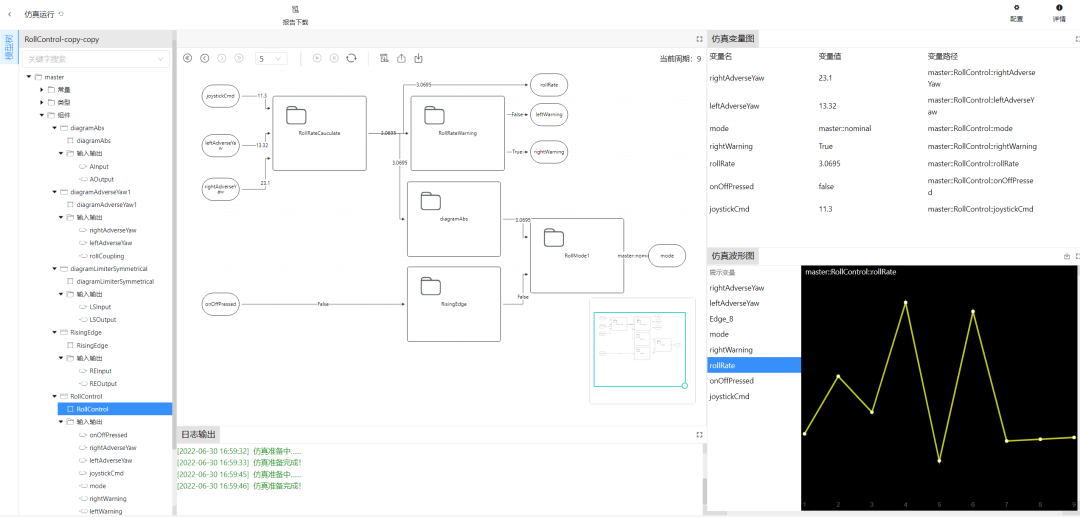Click the export upload icon in diagram toolbar
1080x517 pixels.
pos(402,59)
